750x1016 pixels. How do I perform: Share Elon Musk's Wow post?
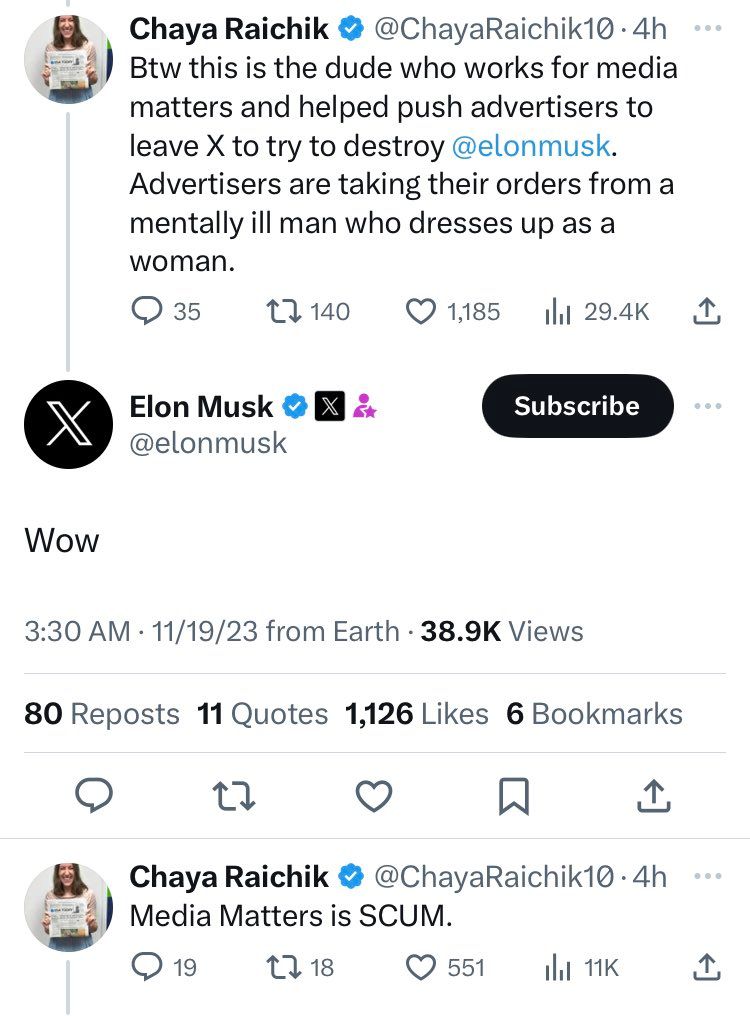pyautogui.click(x=652, y=796)
